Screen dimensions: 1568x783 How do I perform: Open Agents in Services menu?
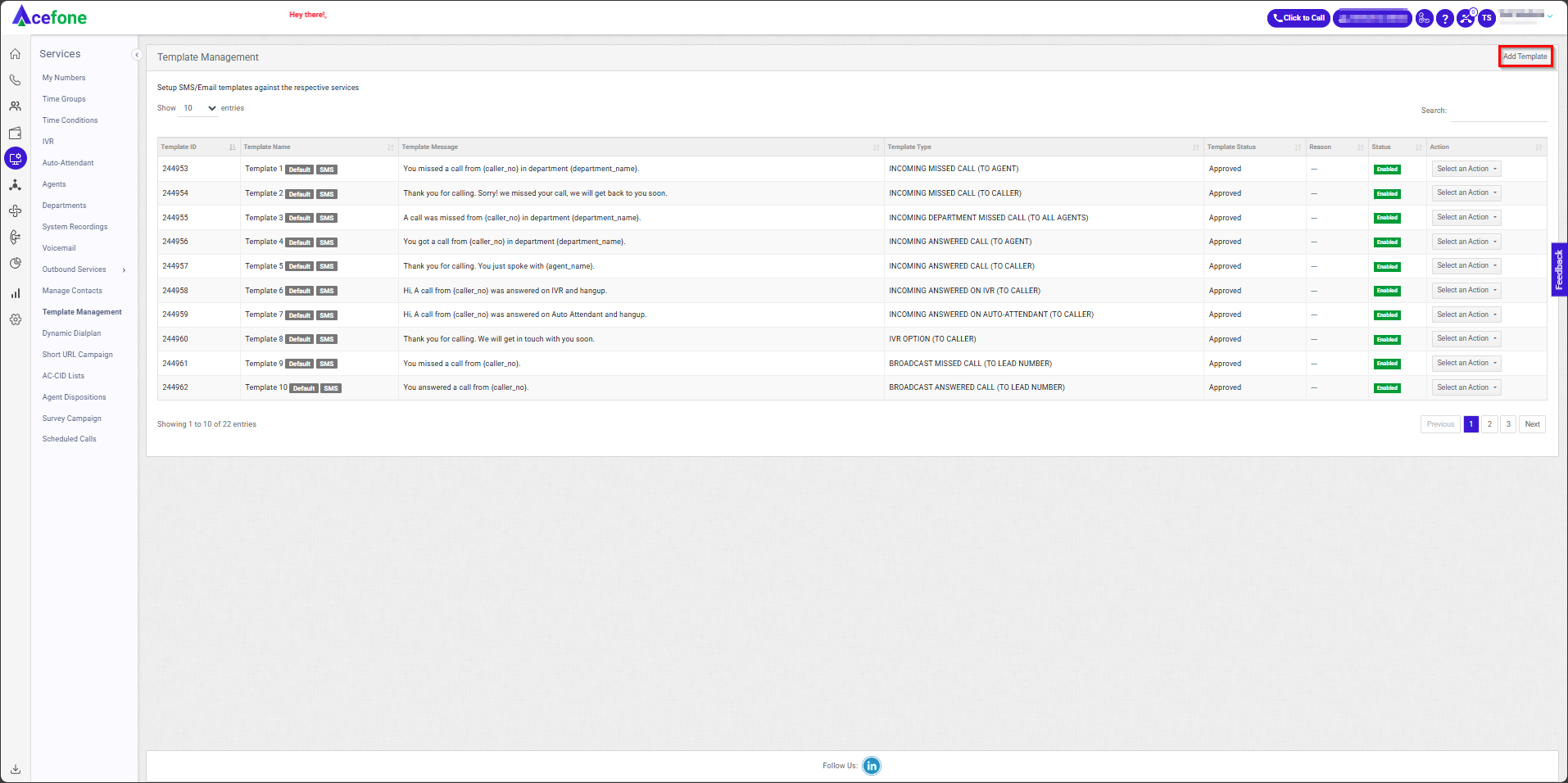click(x=54, y=184)
